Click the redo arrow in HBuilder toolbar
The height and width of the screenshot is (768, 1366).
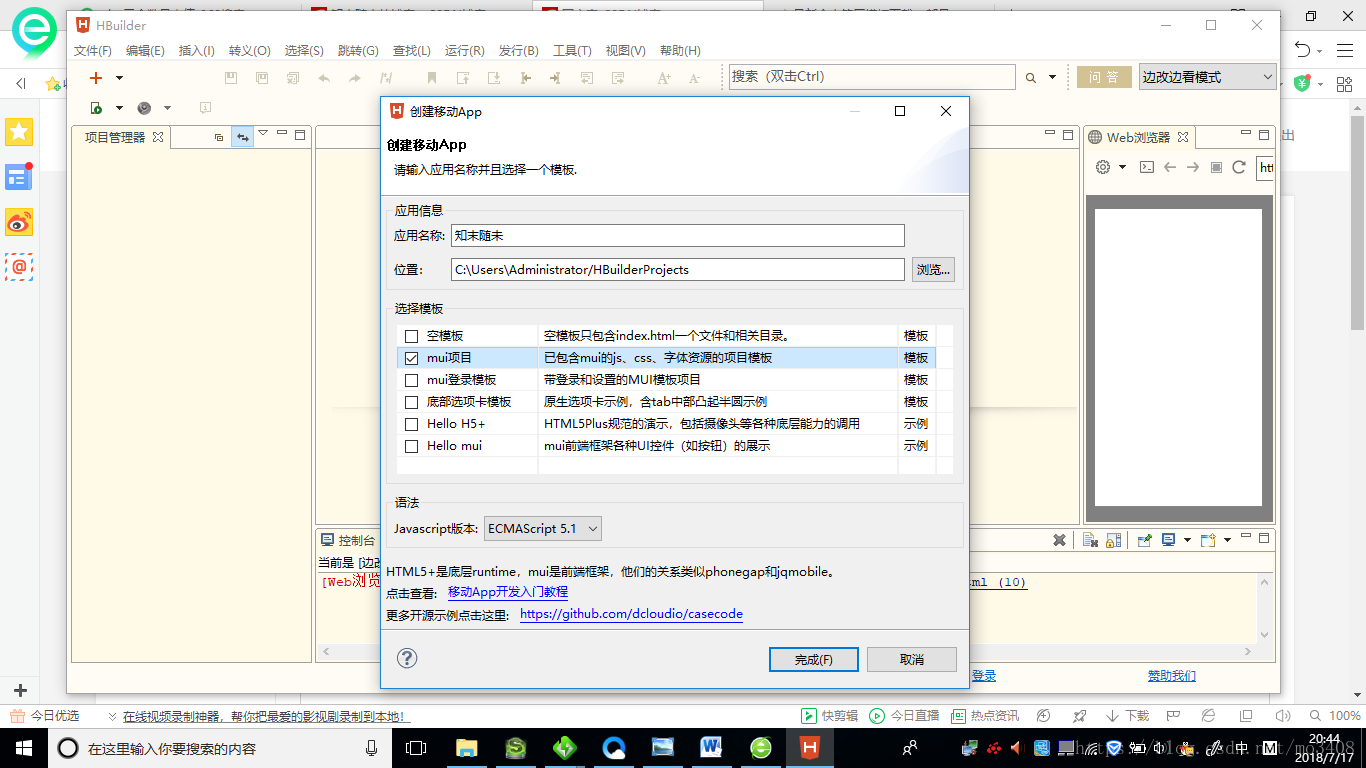point(354,77)
